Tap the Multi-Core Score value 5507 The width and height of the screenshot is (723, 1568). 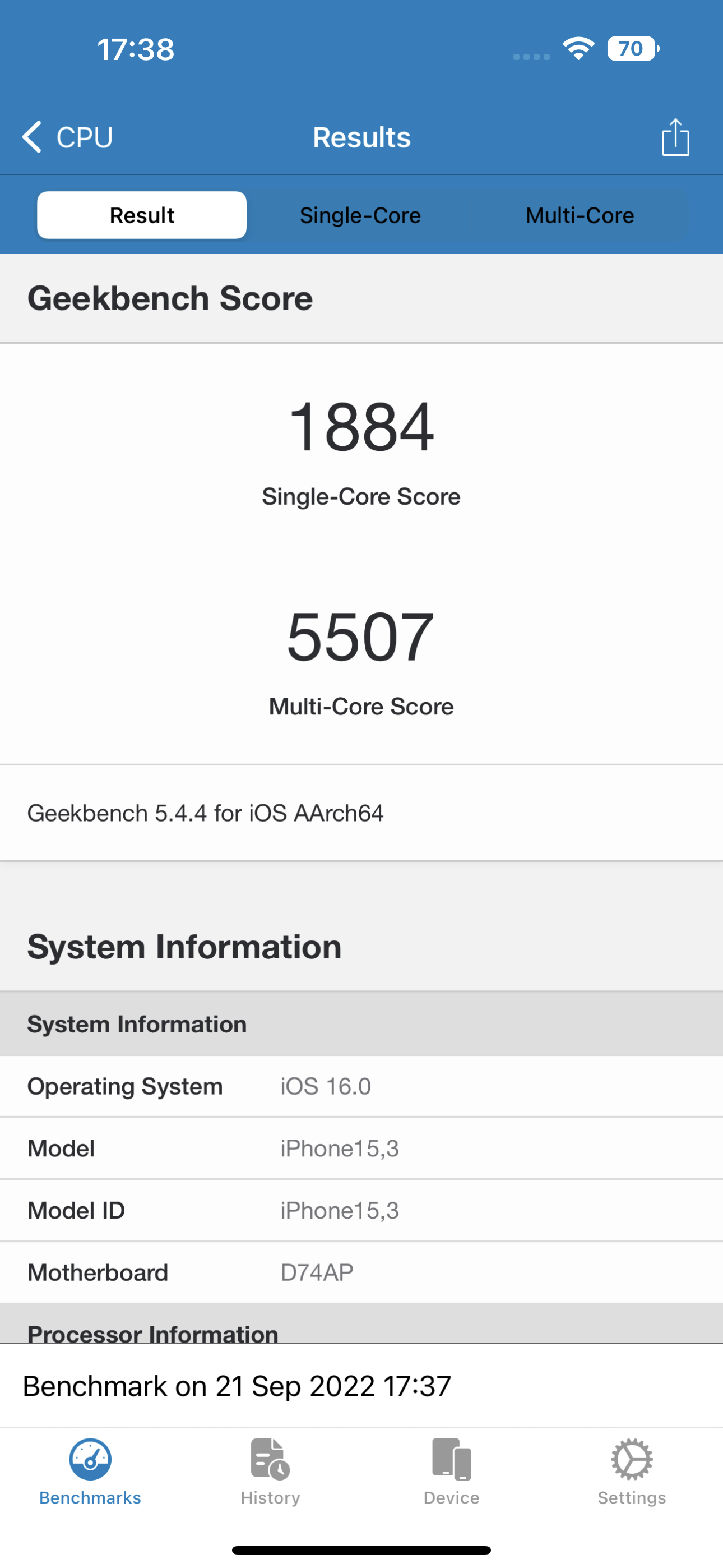pos(361,637)
